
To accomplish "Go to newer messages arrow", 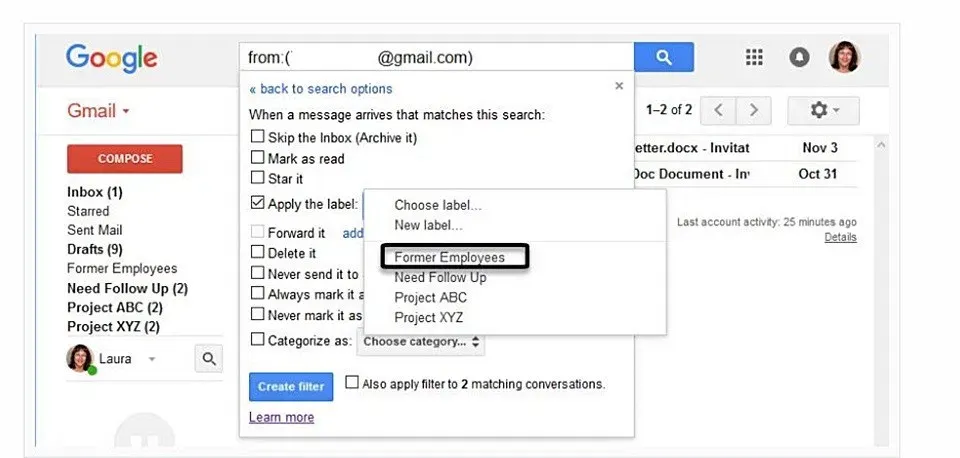I will click(720, 110).
